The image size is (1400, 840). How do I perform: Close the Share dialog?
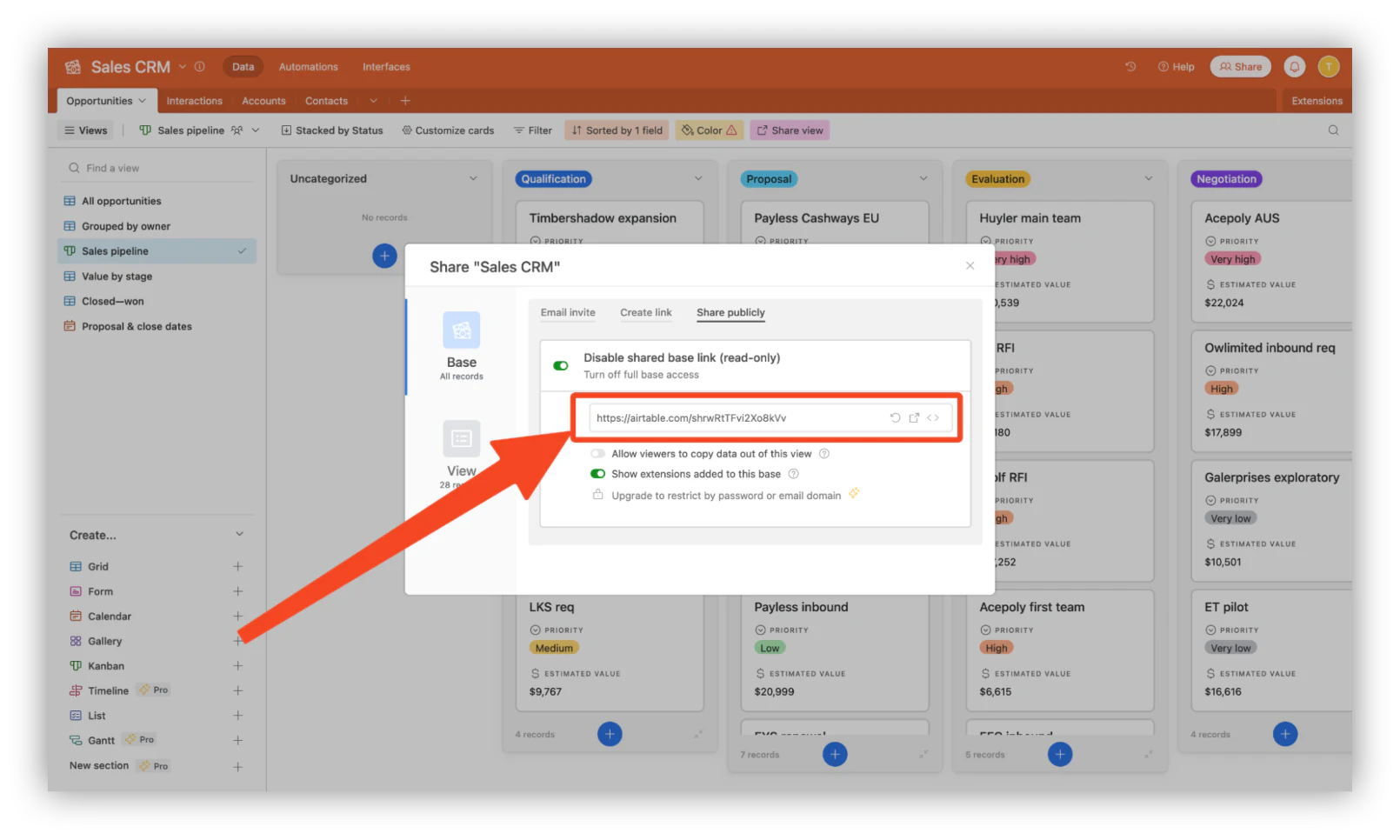tap(970, 266)
